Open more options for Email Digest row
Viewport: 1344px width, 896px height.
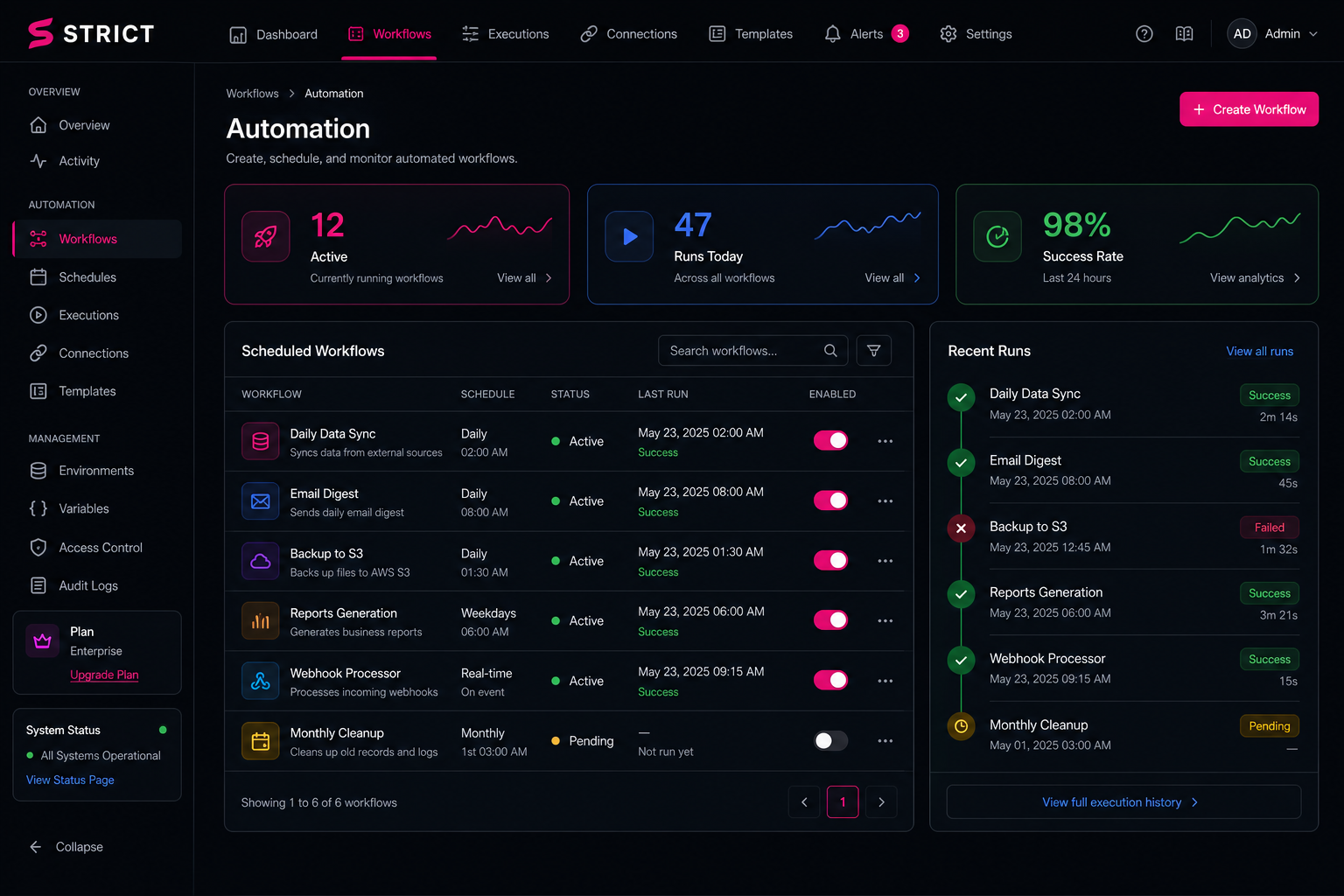coord(885,501)
